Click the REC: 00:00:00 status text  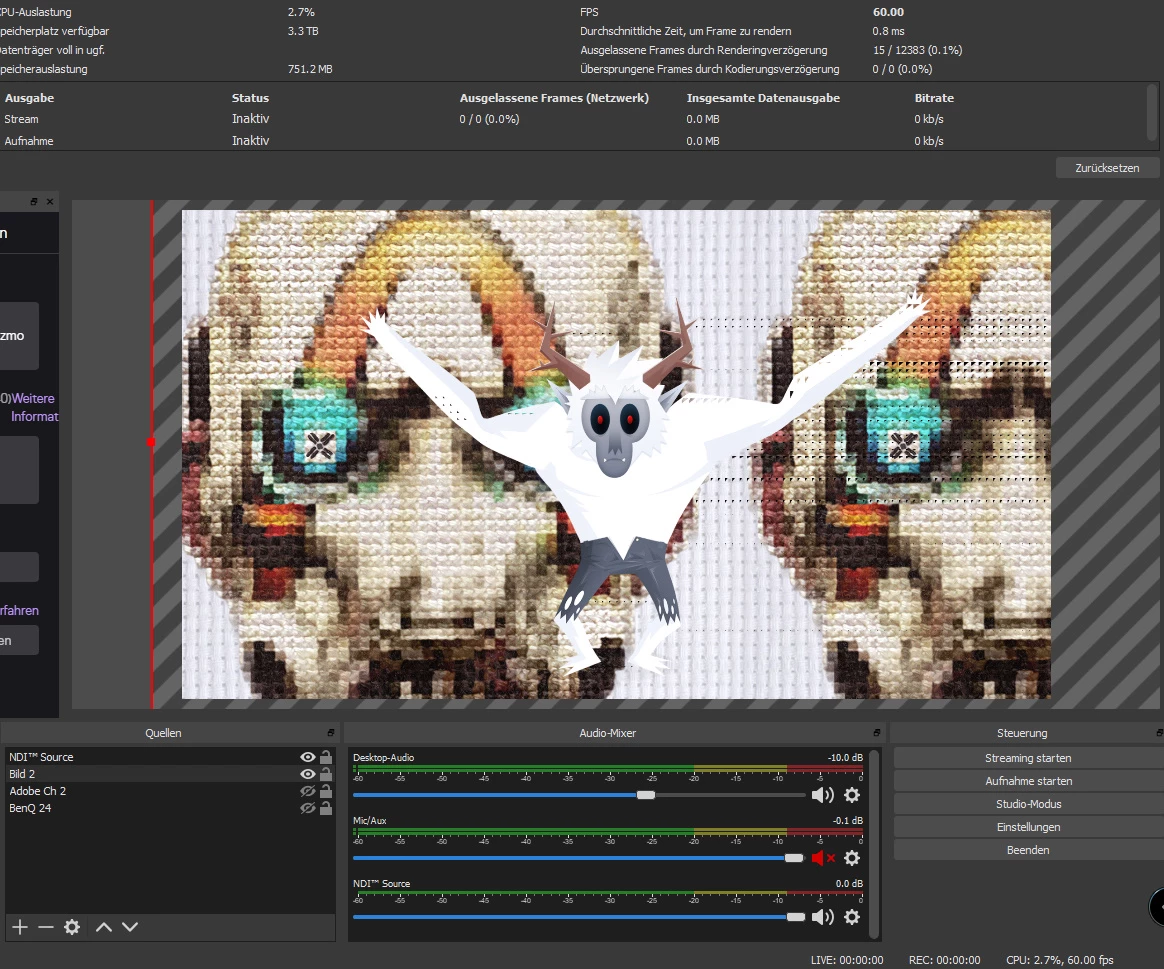(x=944, y=960)
